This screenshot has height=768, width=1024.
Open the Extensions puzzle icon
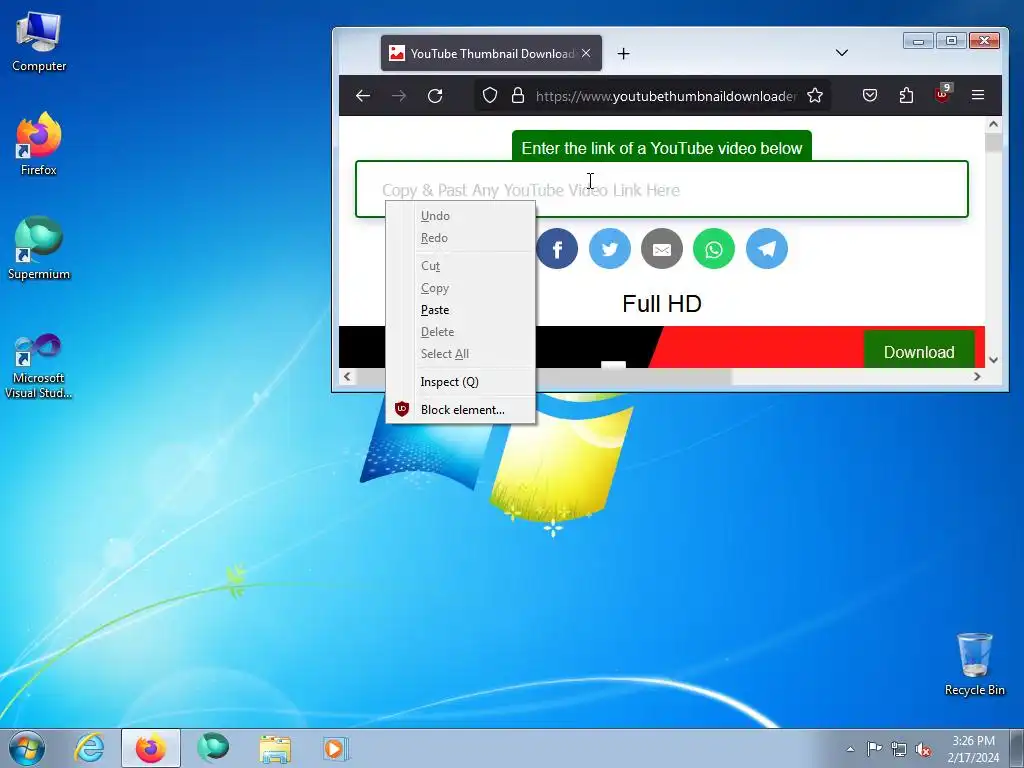906,96
